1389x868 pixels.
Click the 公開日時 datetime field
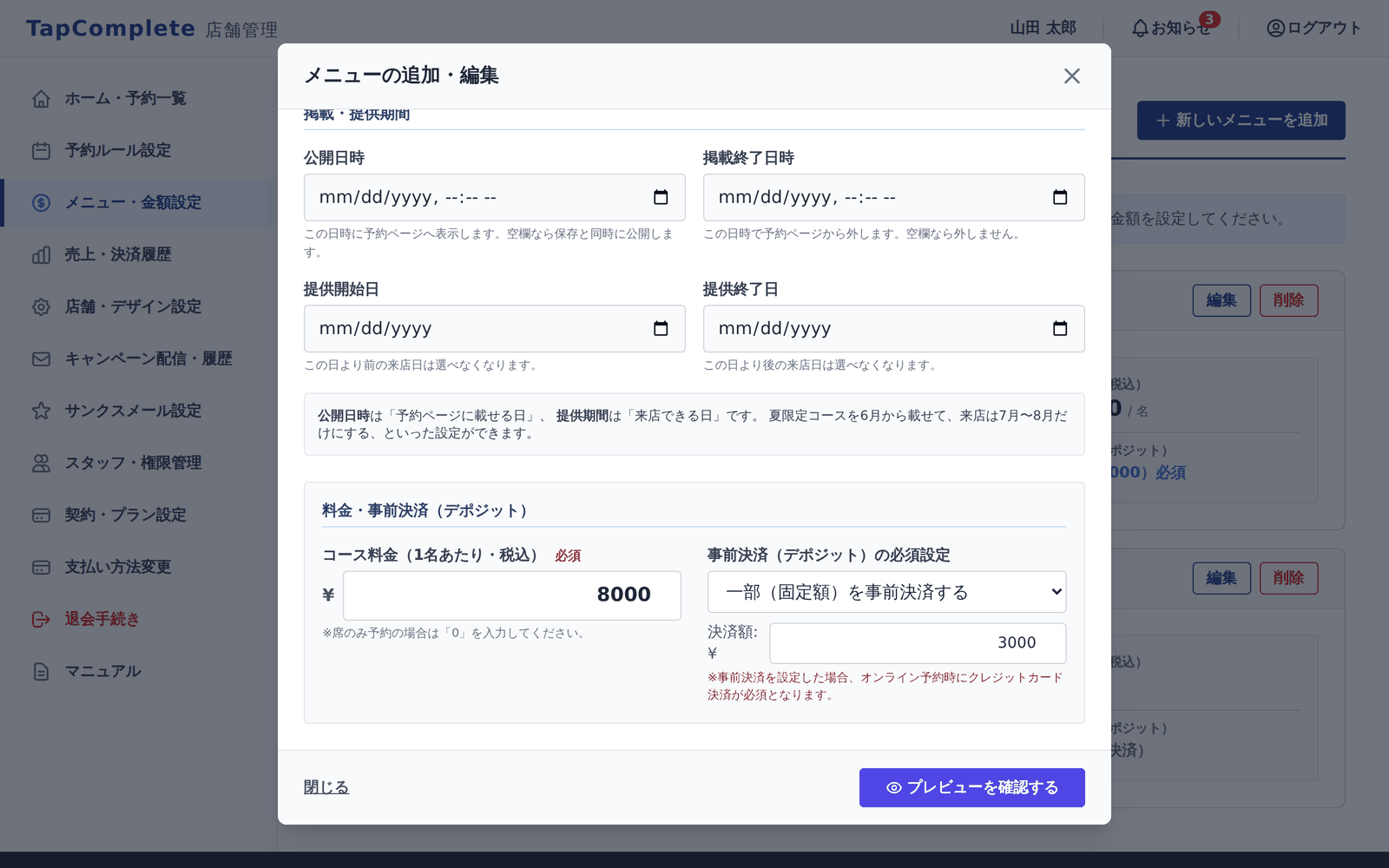[494, 197]
